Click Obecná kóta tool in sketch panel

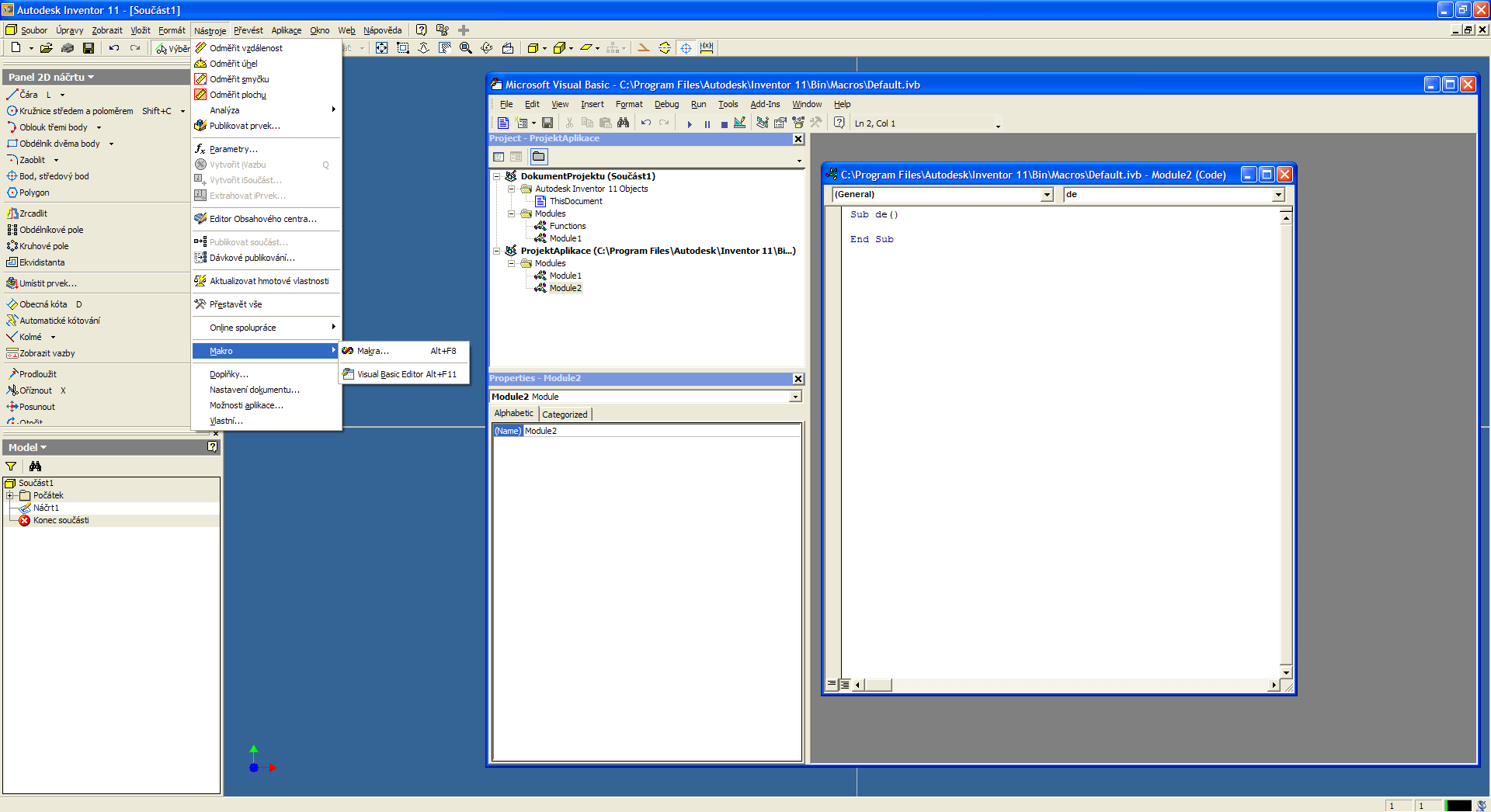(43, 304)
